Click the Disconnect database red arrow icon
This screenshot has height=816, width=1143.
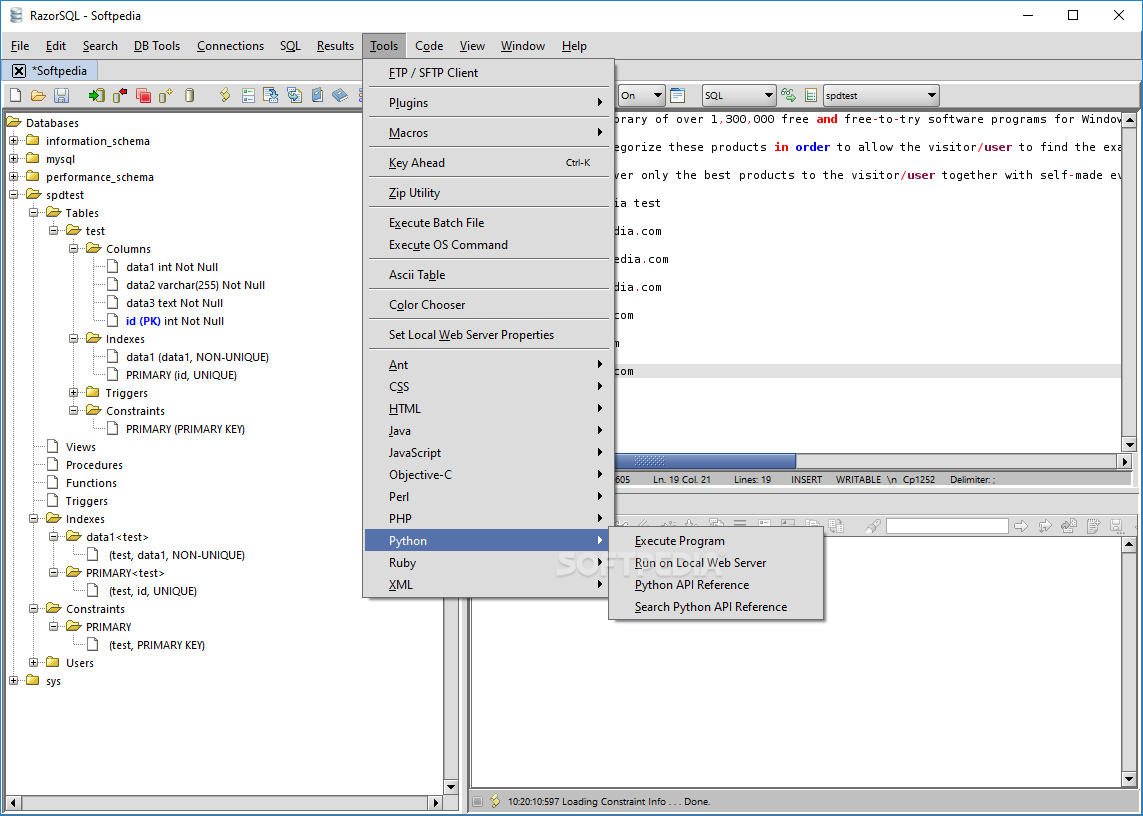(x=120, y=96)
